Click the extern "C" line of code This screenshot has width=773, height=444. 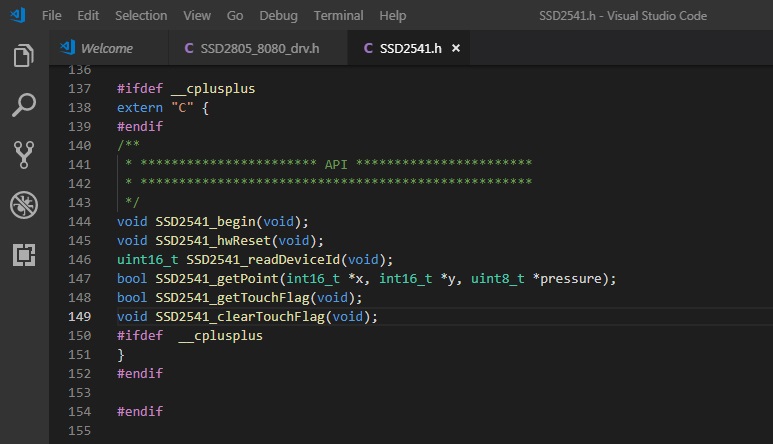(x=162, y=107)
